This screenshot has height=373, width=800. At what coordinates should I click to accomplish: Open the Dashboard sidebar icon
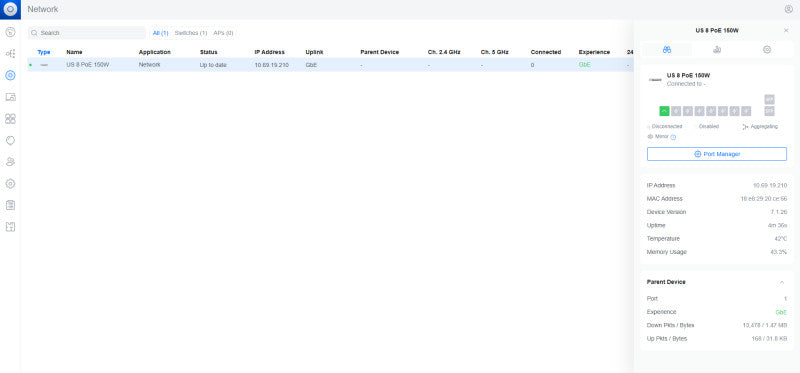(x=10, y=32)
